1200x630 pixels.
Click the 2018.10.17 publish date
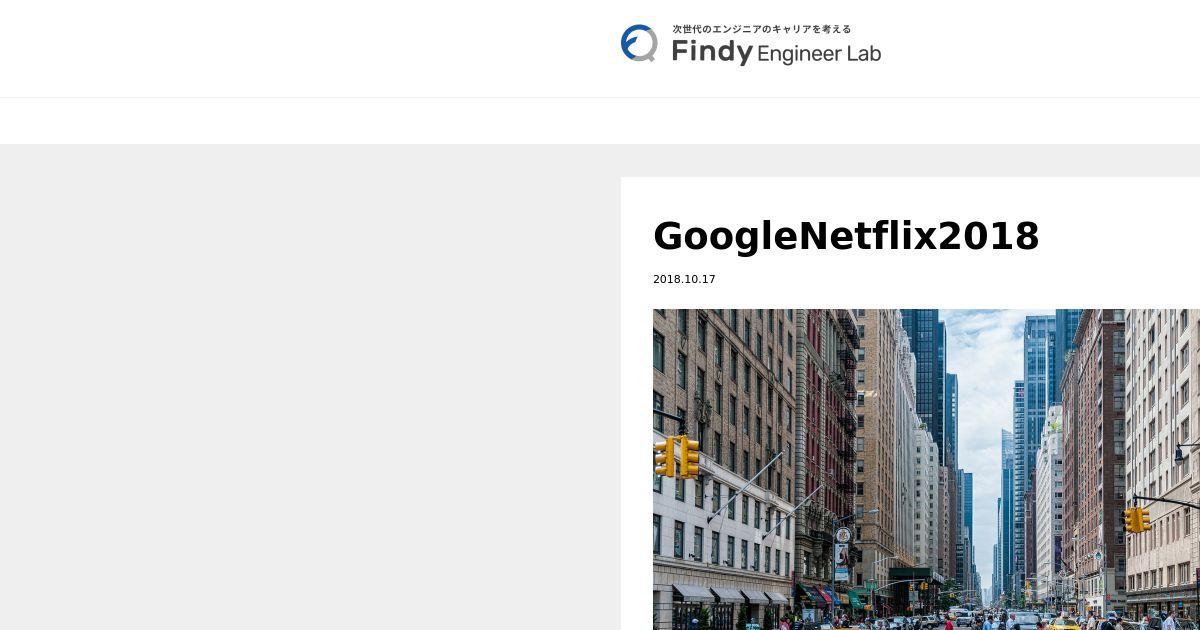point(684,279)
